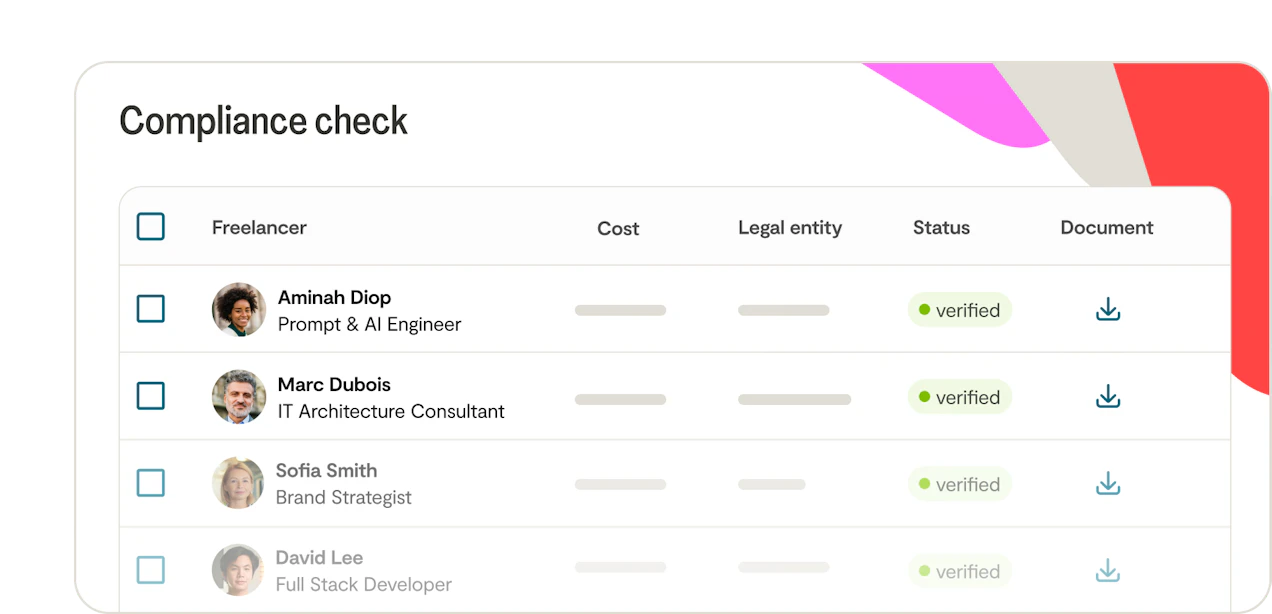Tick the select-all checkbox in the header
Viewport: 1272px width, 614px height.
pos(151,227)
